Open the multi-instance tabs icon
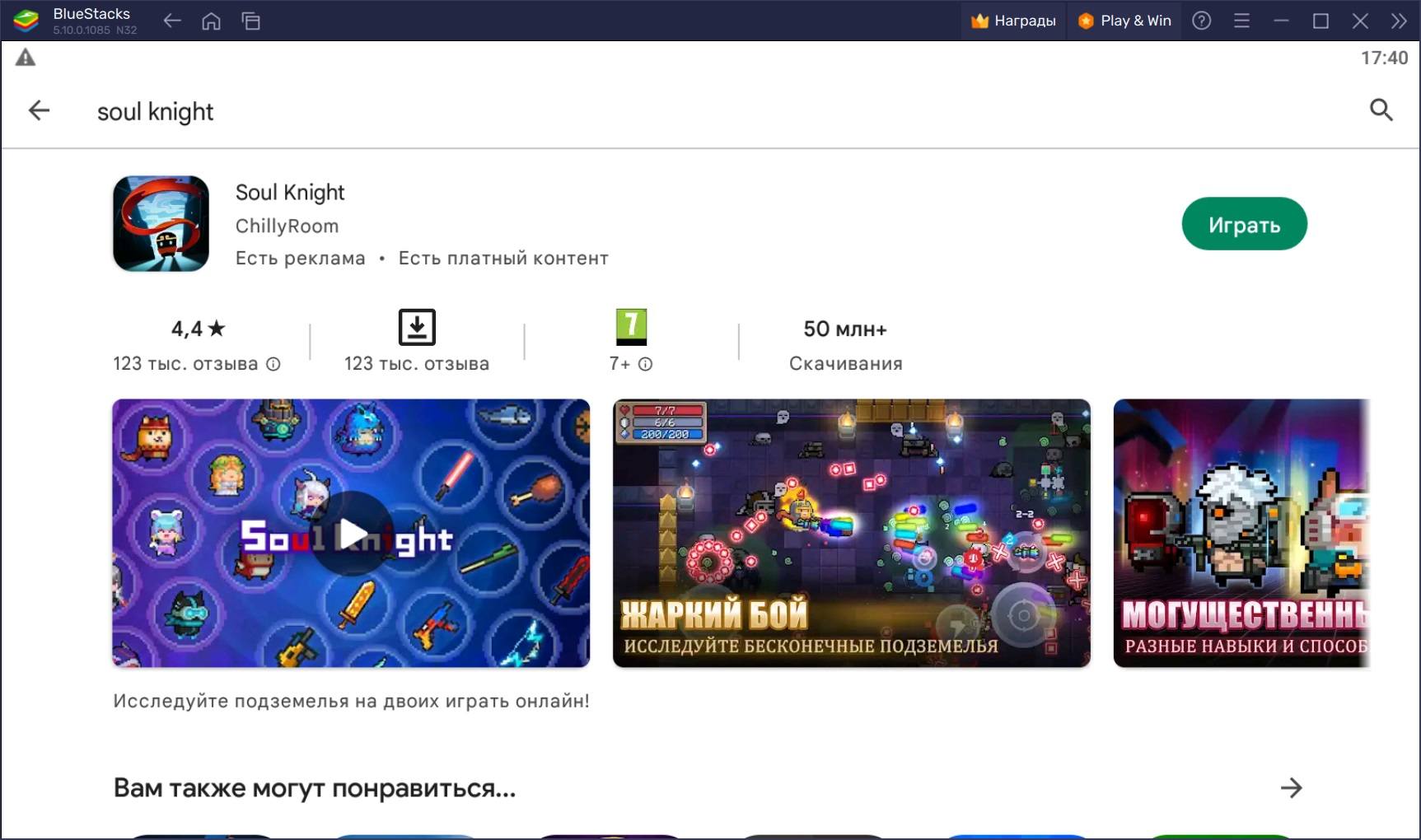 coord(250,21)
